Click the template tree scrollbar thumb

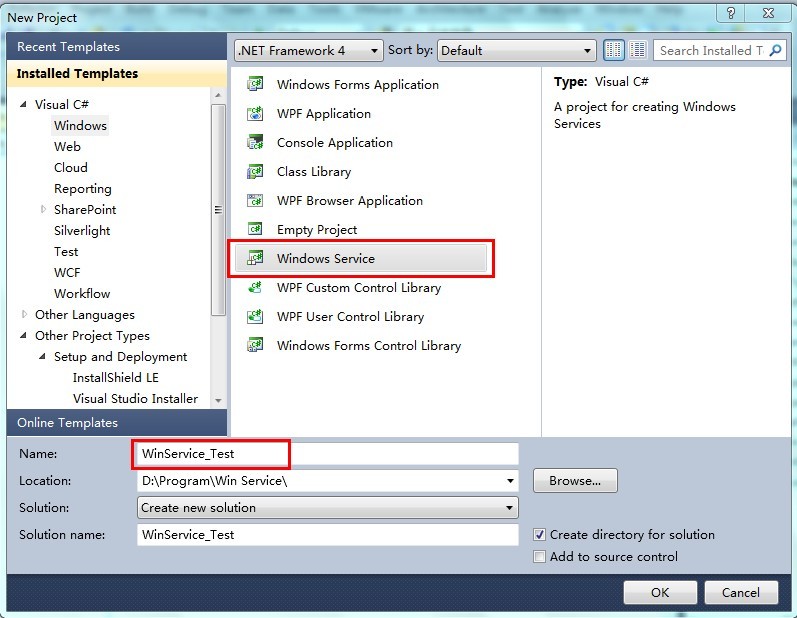(x=218, y=209)
